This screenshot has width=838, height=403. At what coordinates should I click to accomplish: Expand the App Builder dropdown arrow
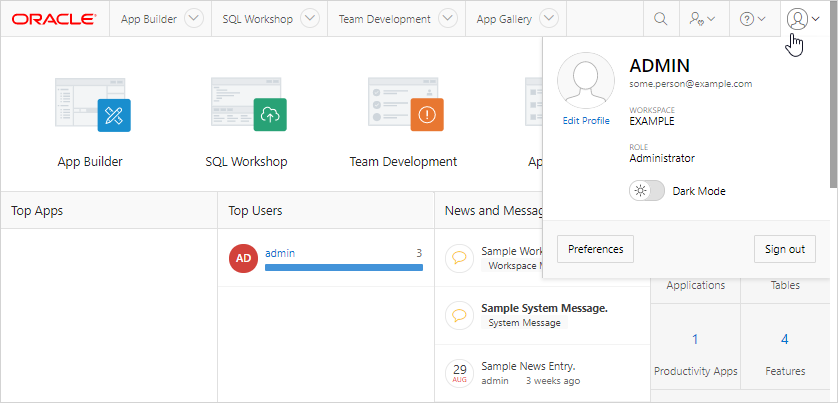[194, 19]
